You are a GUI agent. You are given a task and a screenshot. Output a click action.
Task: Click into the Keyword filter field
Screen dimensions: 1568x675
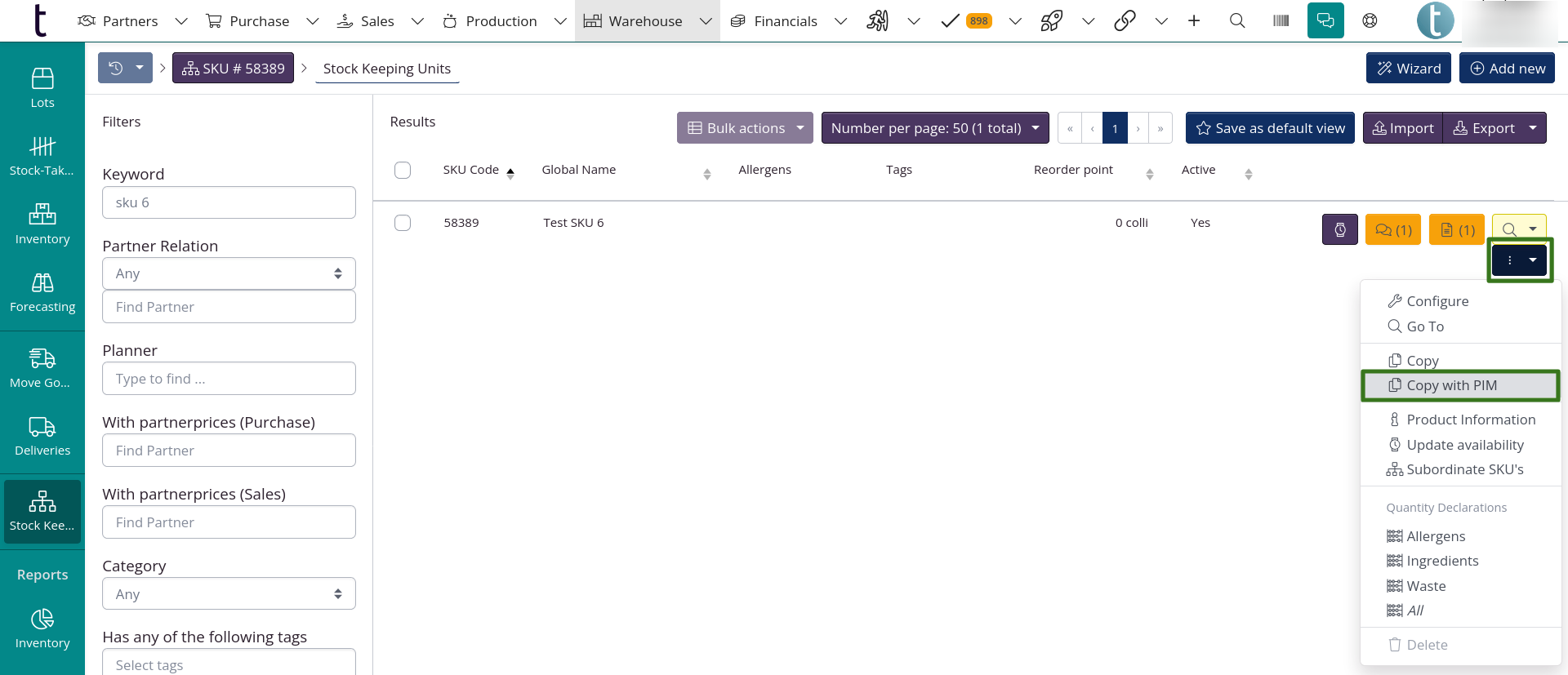click(229, 202)
